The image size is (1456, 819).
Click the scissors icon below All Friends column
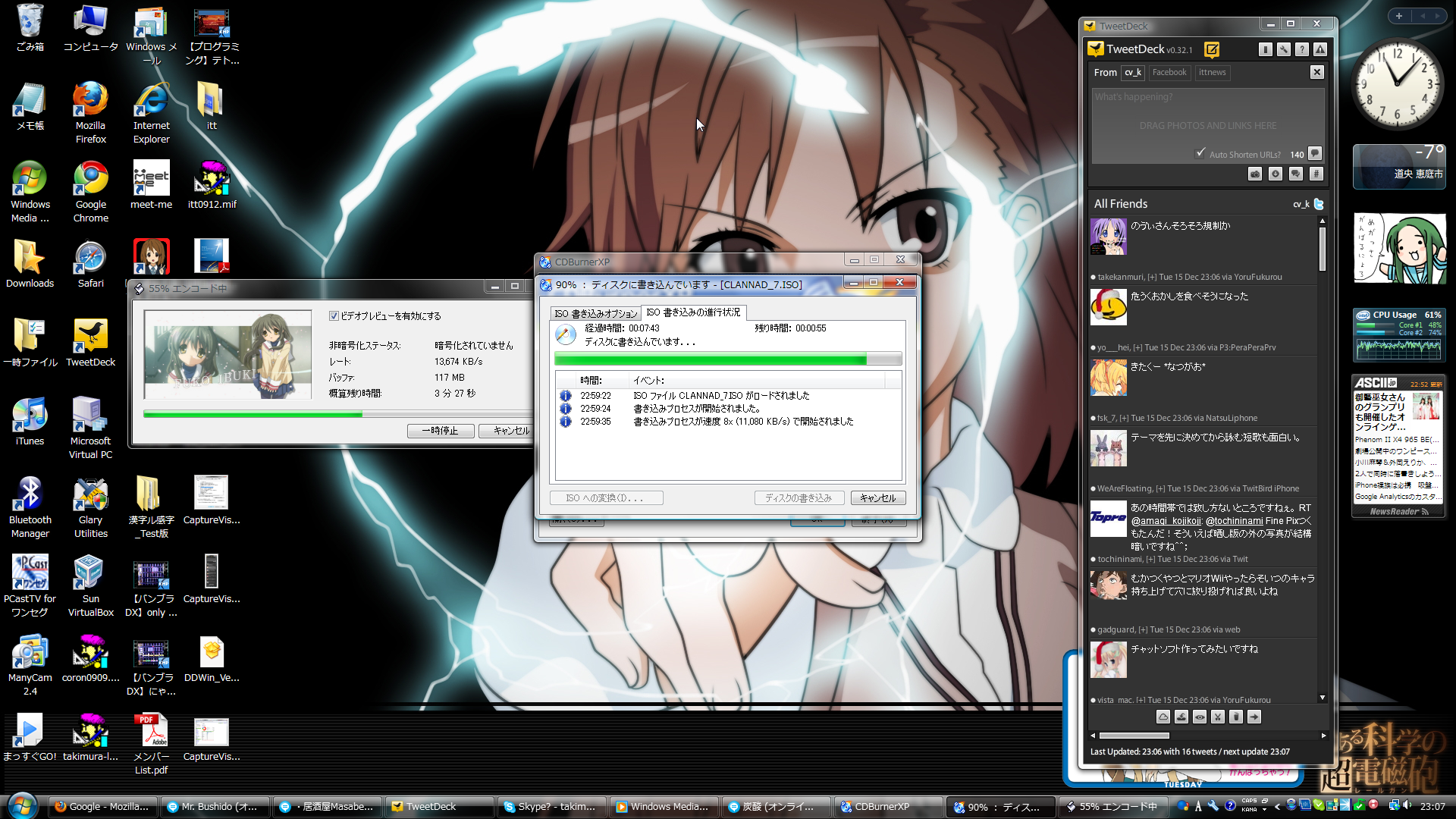[1218, 717]
